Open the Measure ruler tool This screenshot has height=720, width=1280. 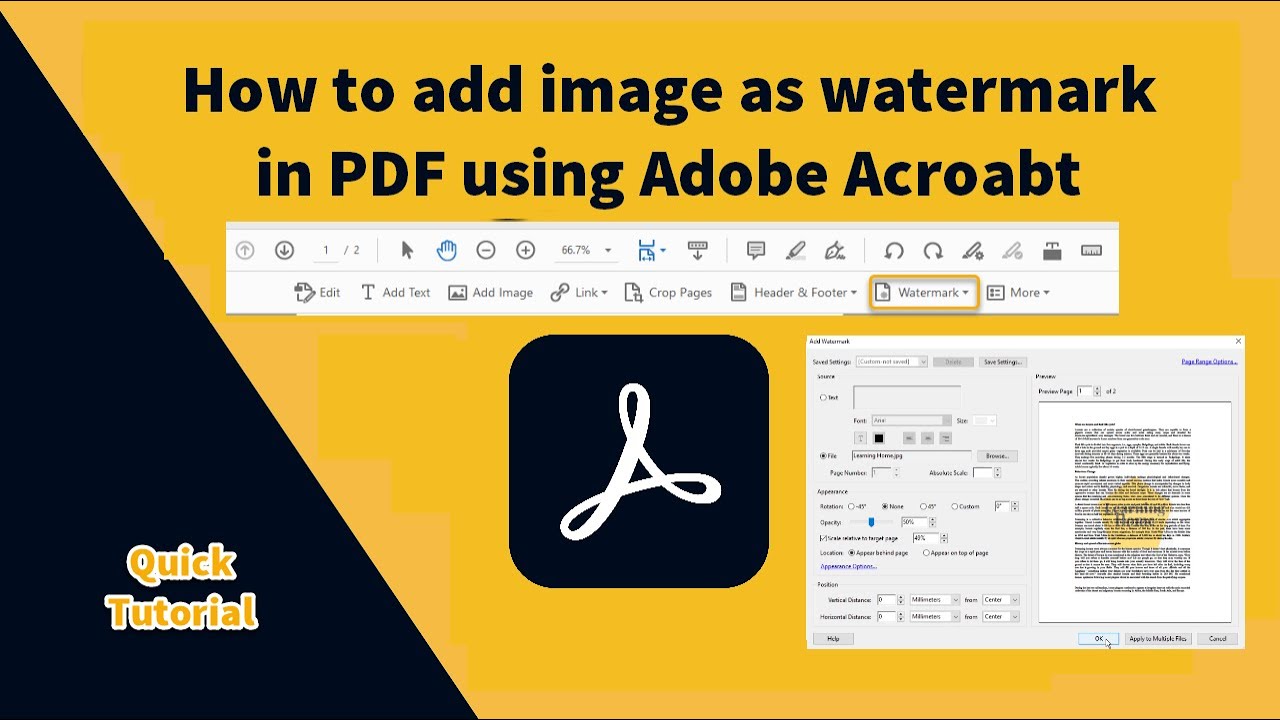tap(1091, 251)
